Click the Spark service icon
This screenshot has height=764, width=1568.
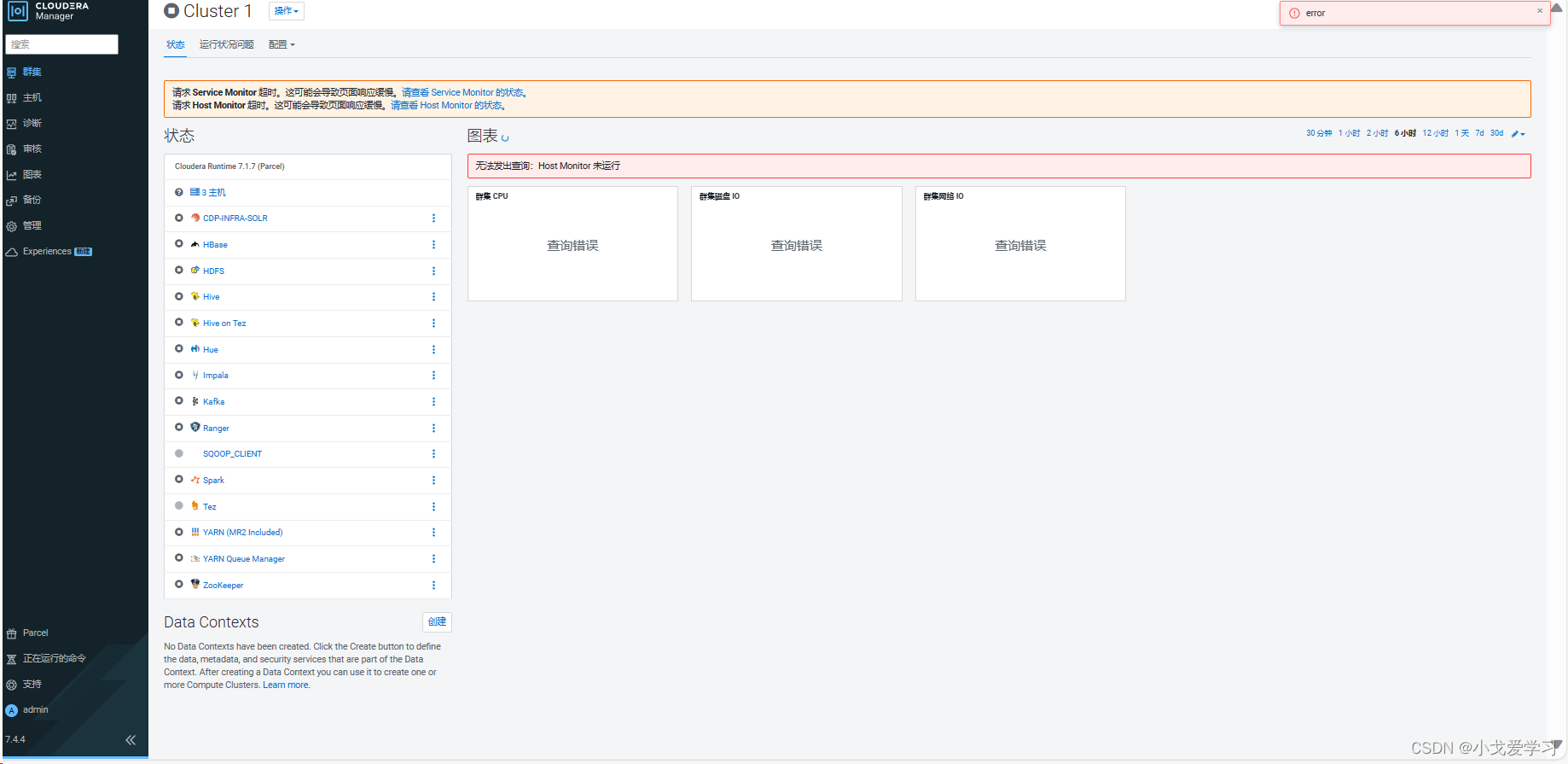click(195, 480)
